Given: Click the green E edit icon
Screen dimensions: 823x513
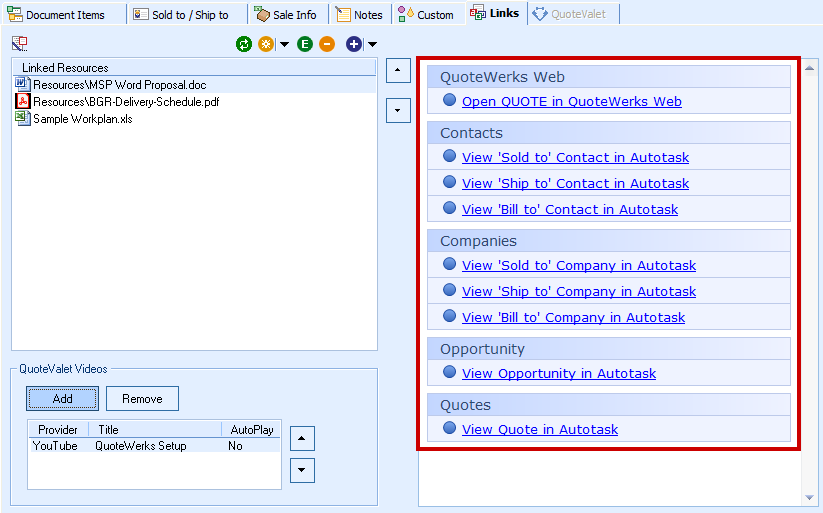Looking at the screenshot, I should [305, 44].
